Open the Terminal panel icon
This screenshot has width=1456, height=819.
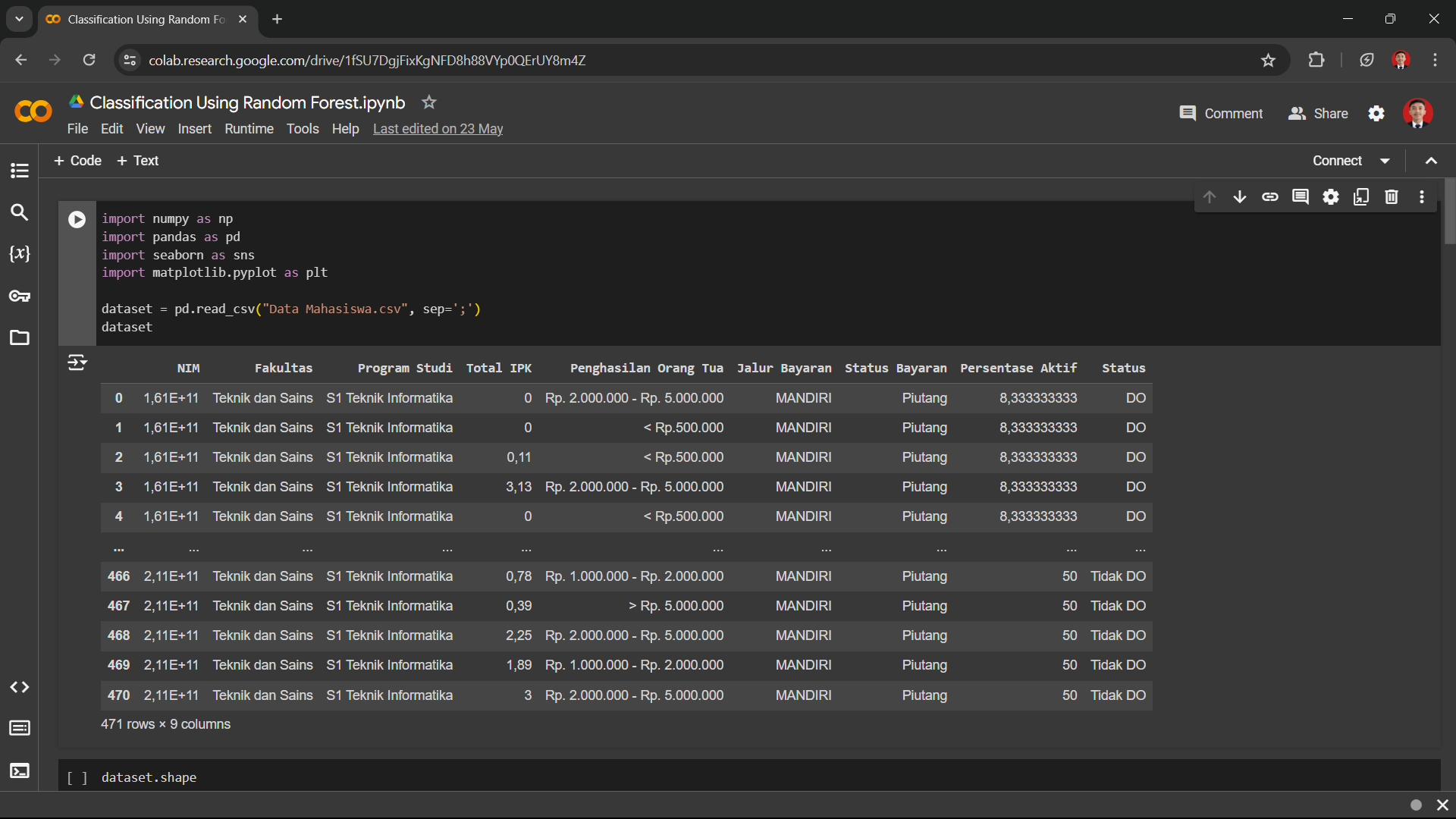tap(20, 771)
